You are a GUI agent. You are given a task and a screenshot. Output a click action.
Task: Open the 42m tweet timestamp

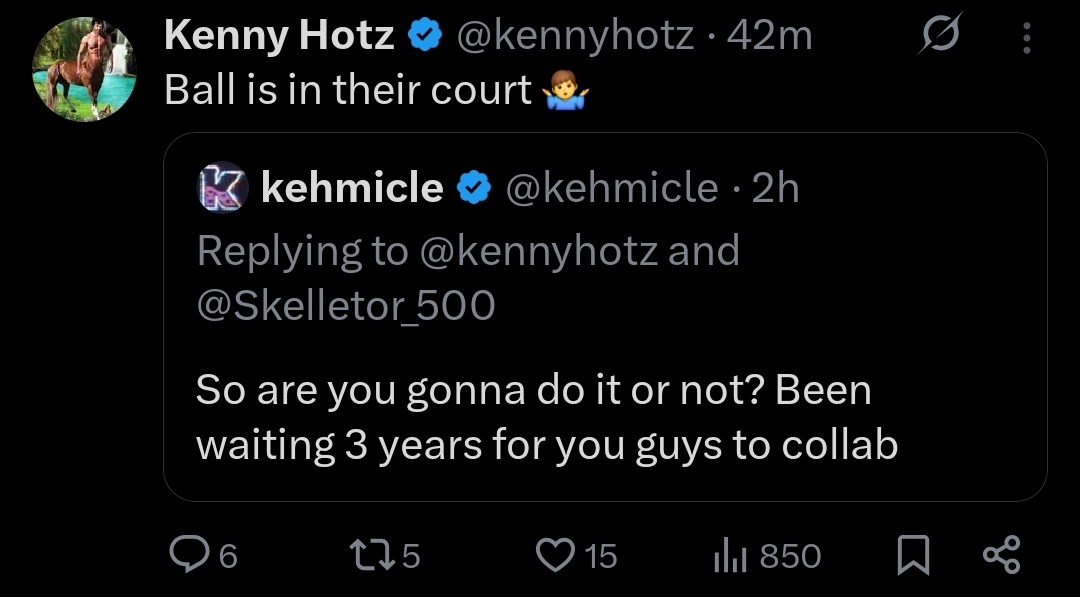[770, 37]
